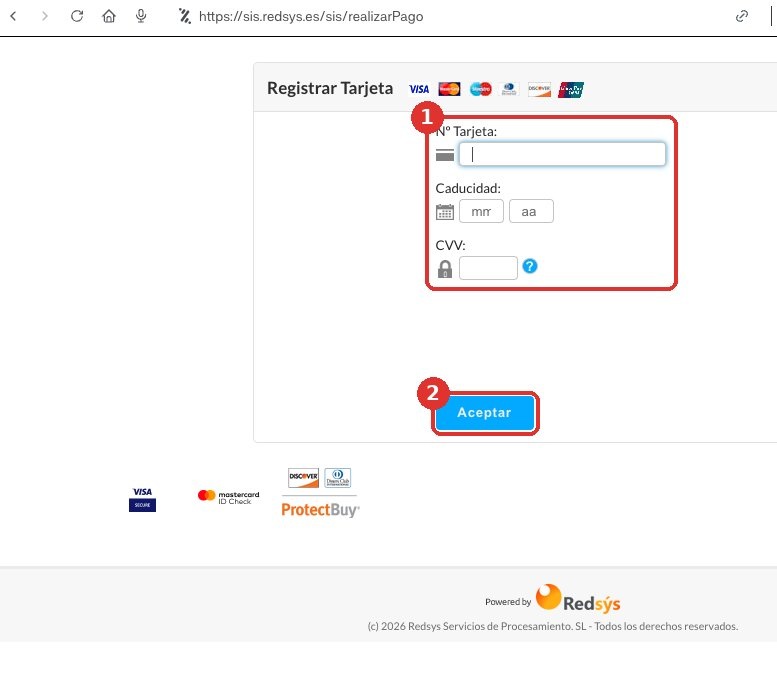Click into the CVV input box
Image resolution: width=777 pixels, height=682 pixels.
pos(488,268)
